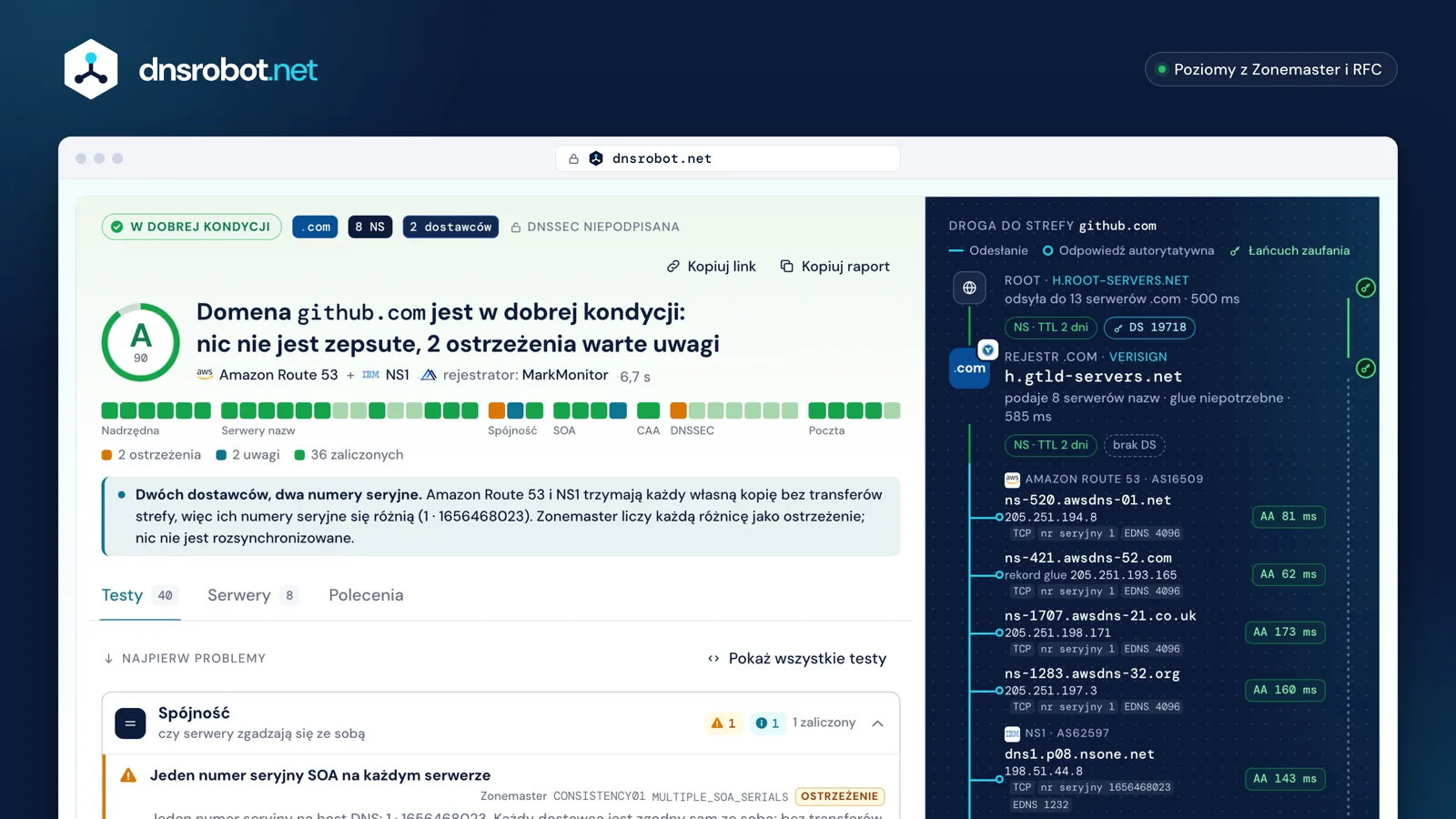Click the site favicon beside dnsrobot.net URL
The width and height of the screenshot is (1456, 819).
pos(596,158)
